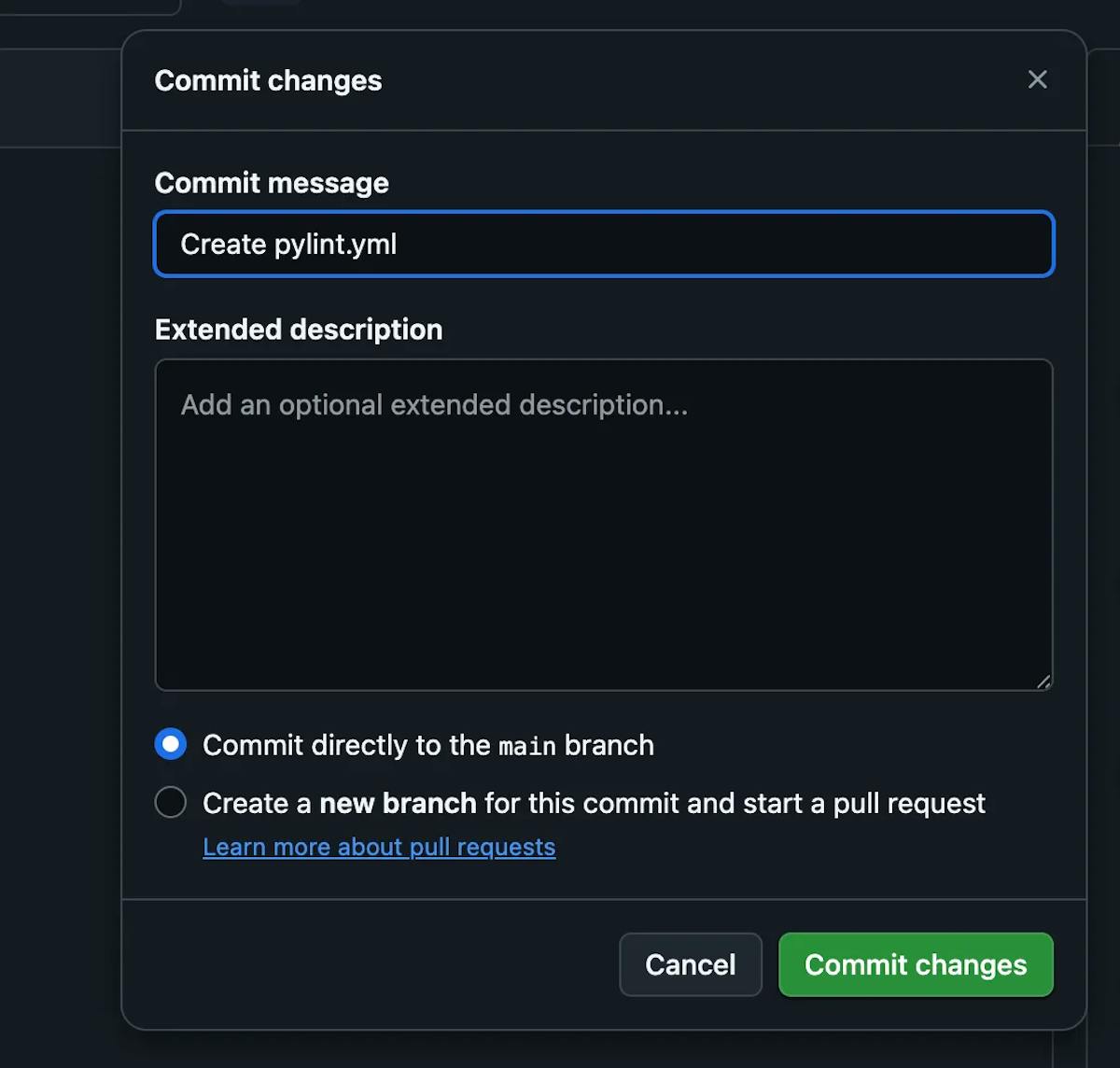Enable starting a pull request with a new branch

(x=170, y=802)
